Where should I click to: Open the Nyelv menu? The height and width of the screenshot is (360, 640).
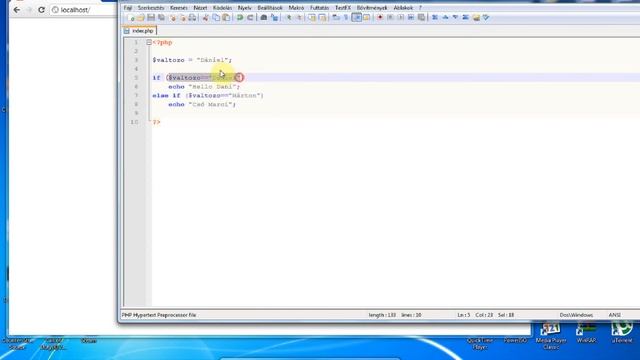(x=244, y=8)
